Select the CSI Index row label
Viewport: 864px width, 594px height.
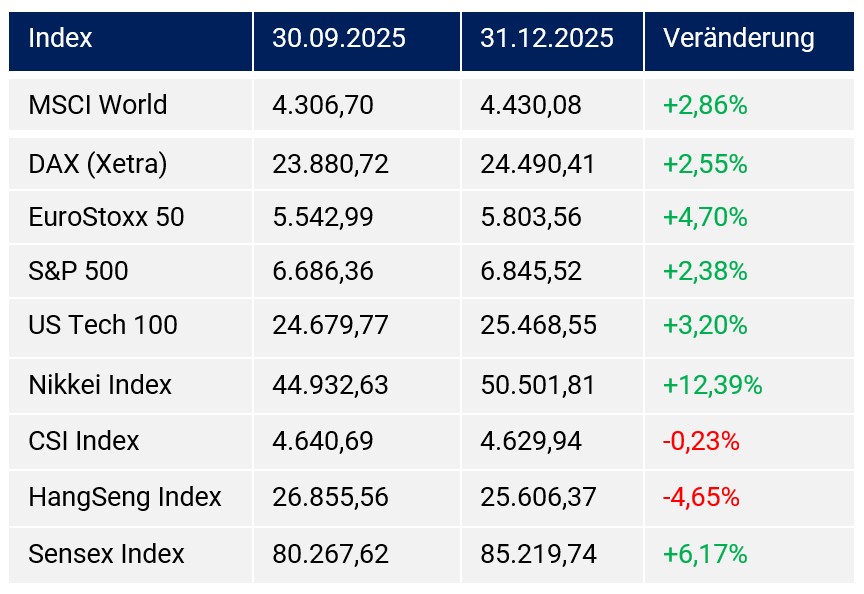click(84, 441)
